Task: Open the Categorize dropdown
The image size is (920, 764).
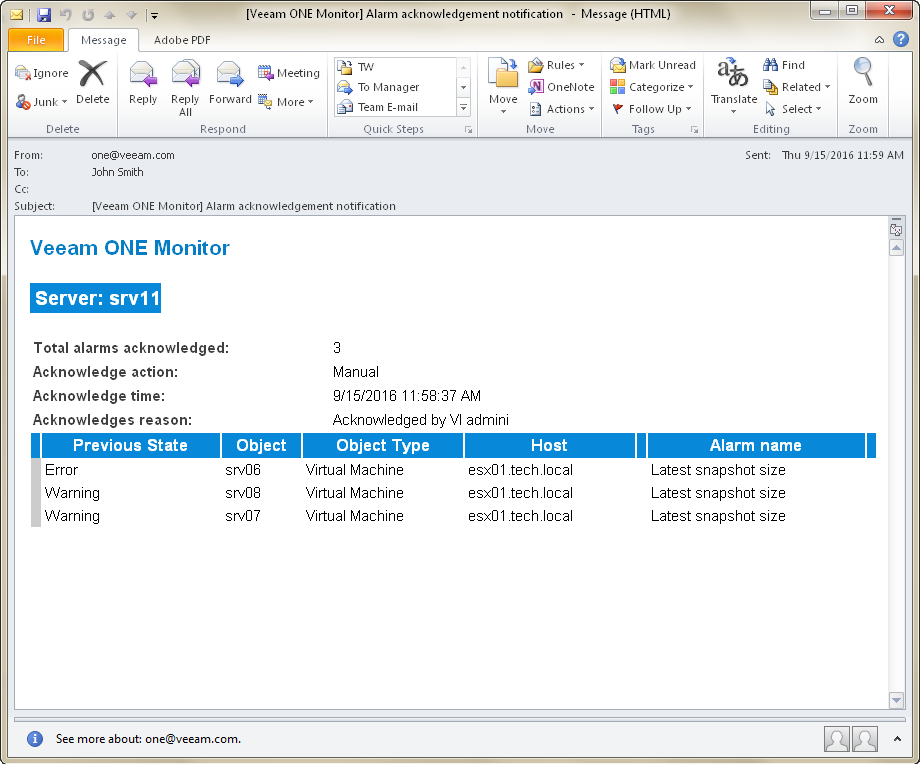Action: tap(652, 87)
